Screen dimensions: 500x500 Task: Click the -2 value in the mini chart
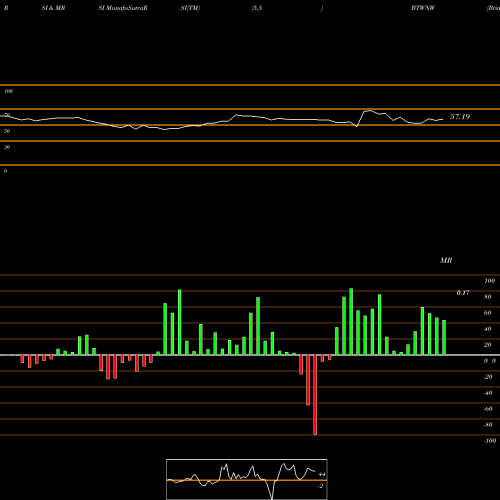pyautogui.click(x=321, y=486)
